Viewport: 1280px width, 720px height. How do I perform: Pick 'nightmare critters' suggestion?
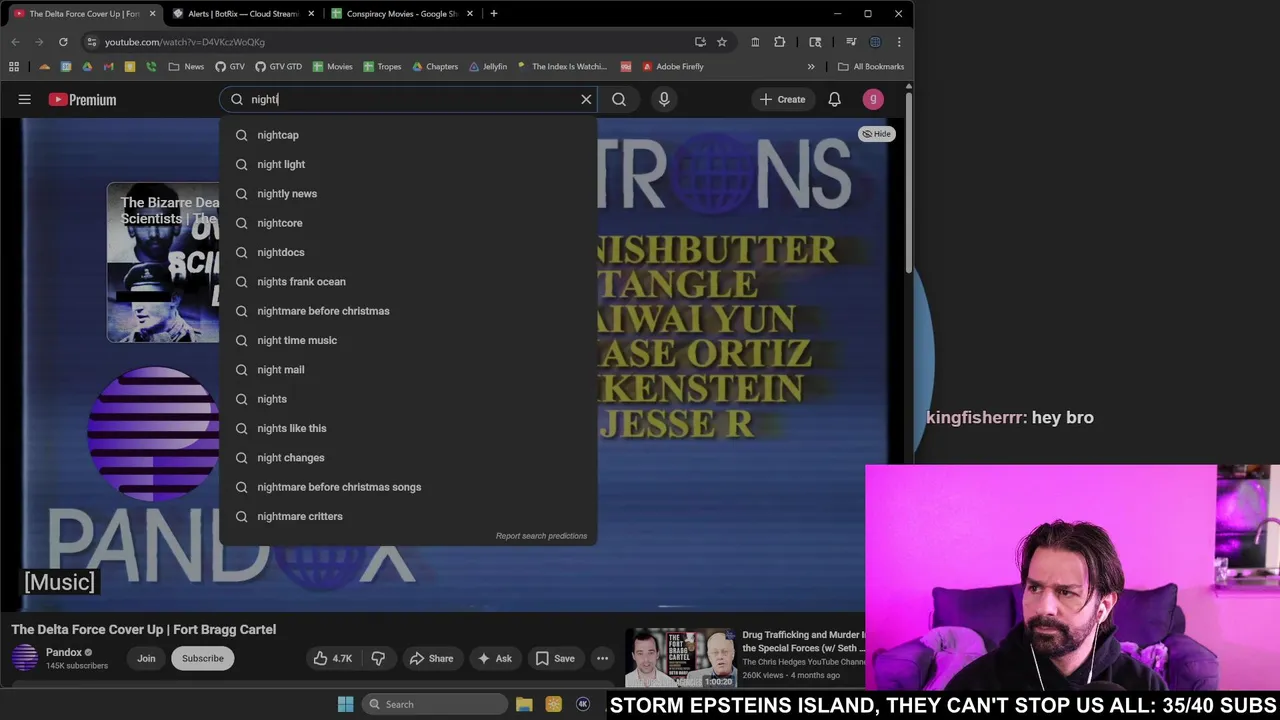[x=408, y=516]
